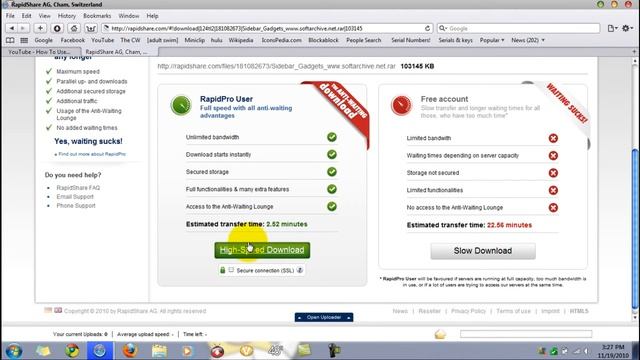Click the Slow Download button
The height and width of the screenshot is (360, 640).
(483, 251)
